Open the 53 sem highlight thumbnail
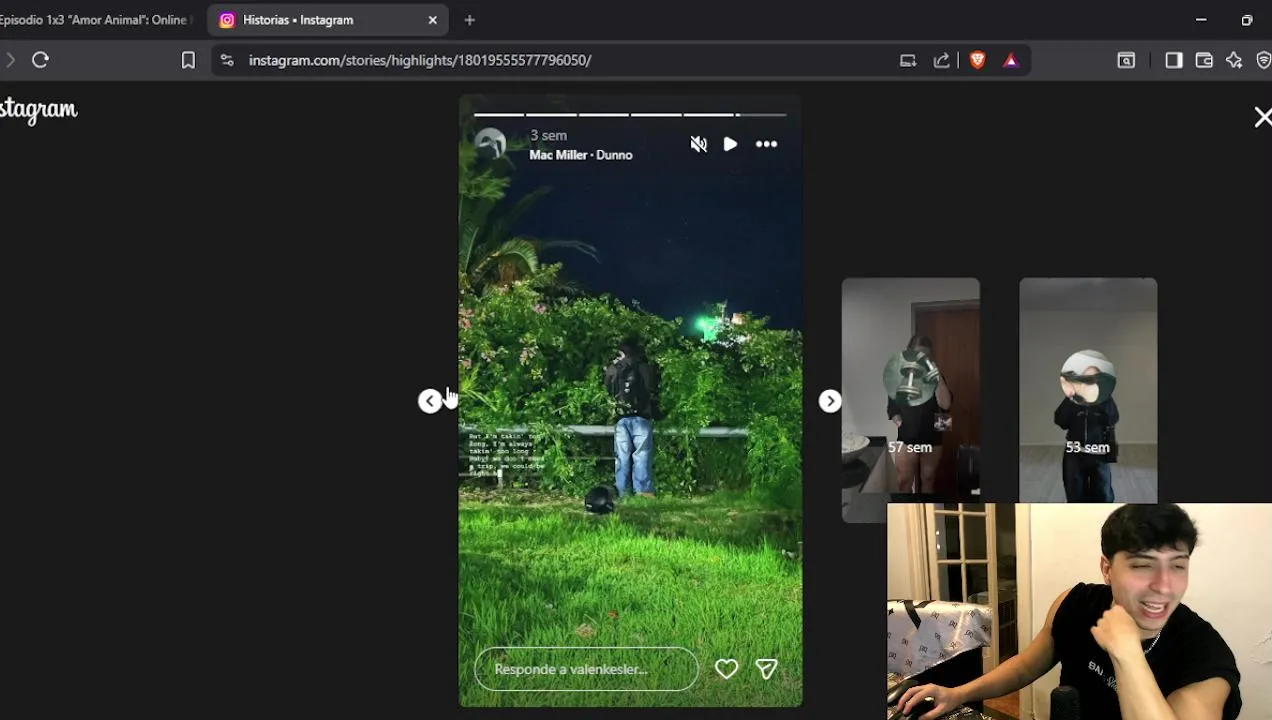Image resolution: width=1272 pixels, height=720 pixels. (x=1088, y=390)
